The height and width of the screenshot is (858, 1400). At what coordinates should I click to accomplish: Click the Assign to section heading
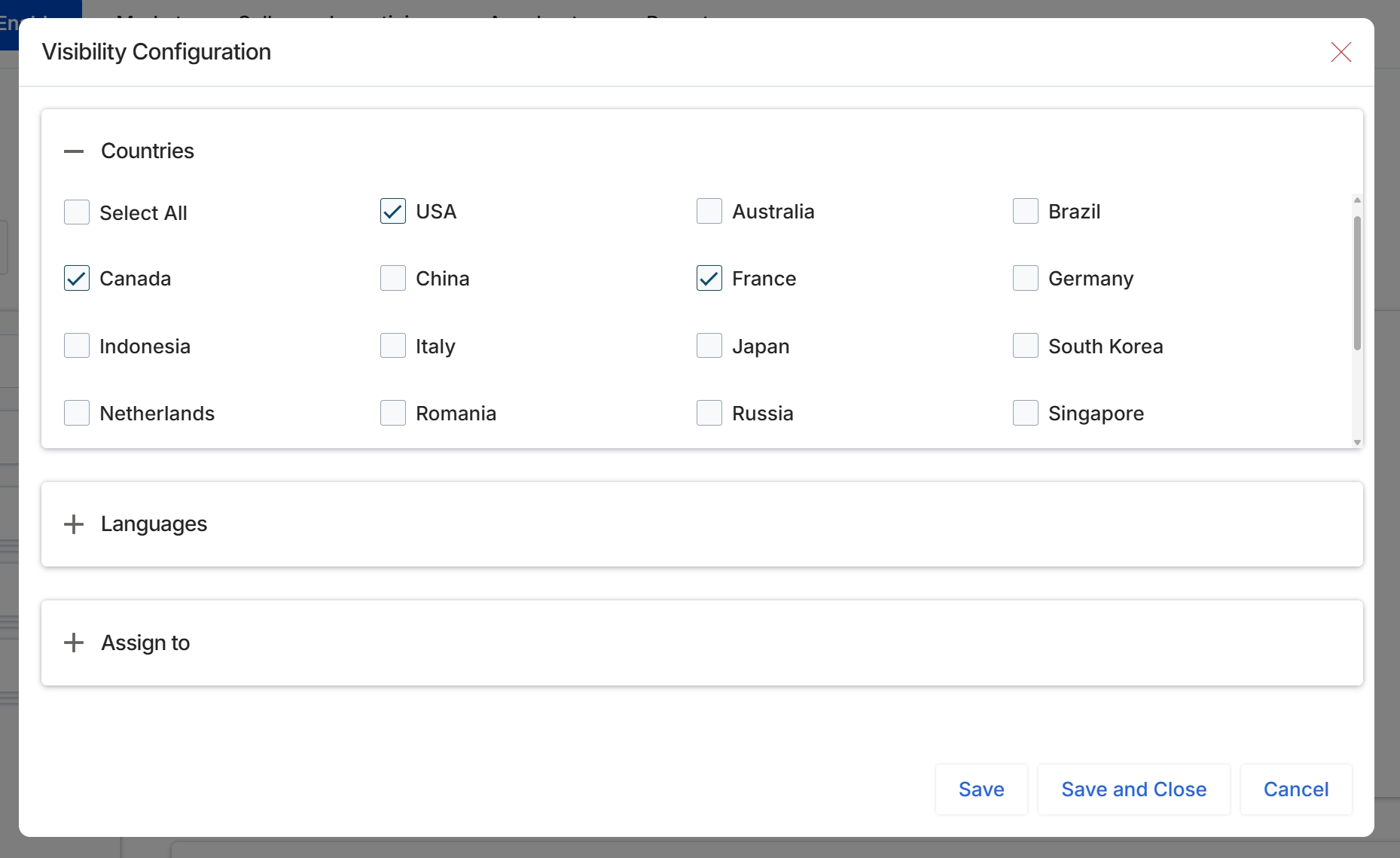tap(145, 643)
